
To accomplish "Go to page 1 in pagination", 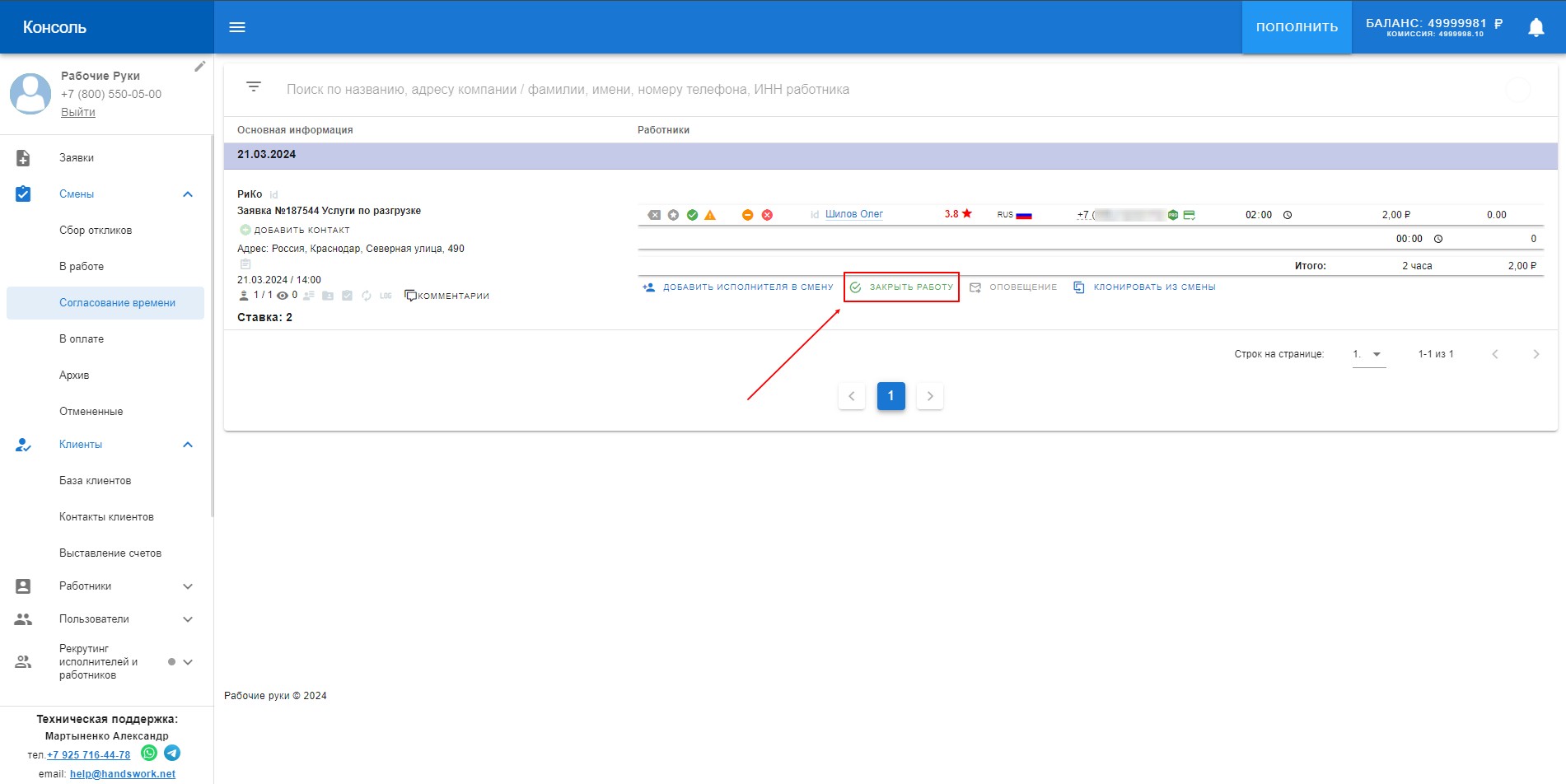I will (891, 396).
